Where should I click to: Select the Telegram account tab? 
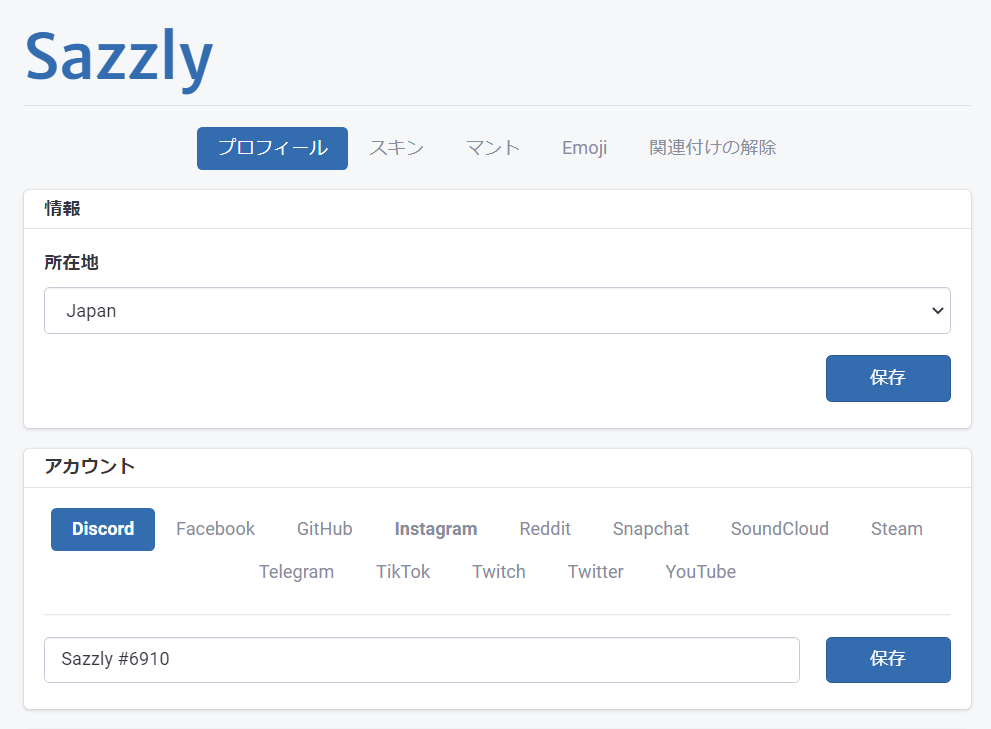[296, 572]
